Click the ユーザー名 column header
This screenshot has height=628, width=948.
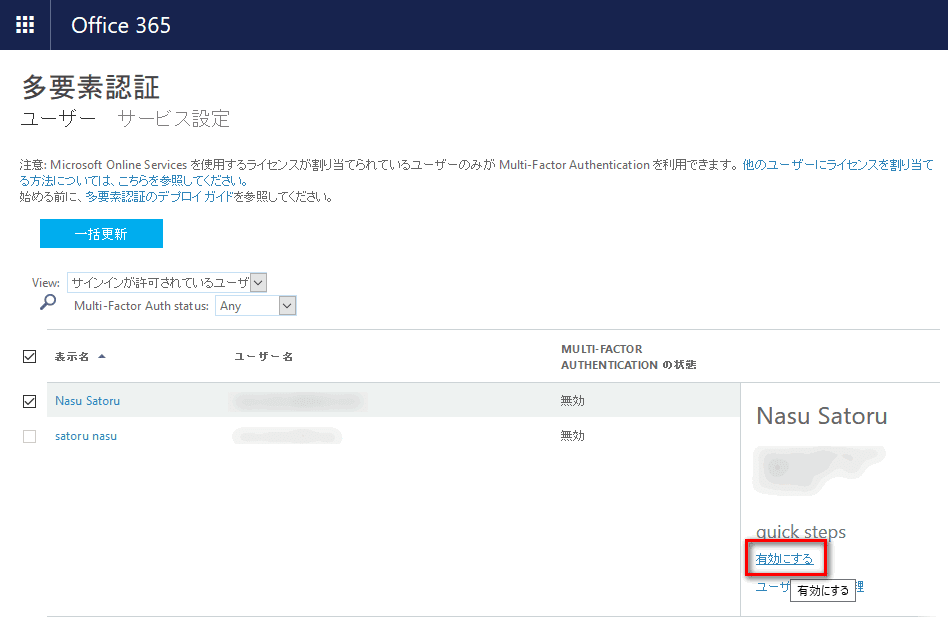point(264,357)
